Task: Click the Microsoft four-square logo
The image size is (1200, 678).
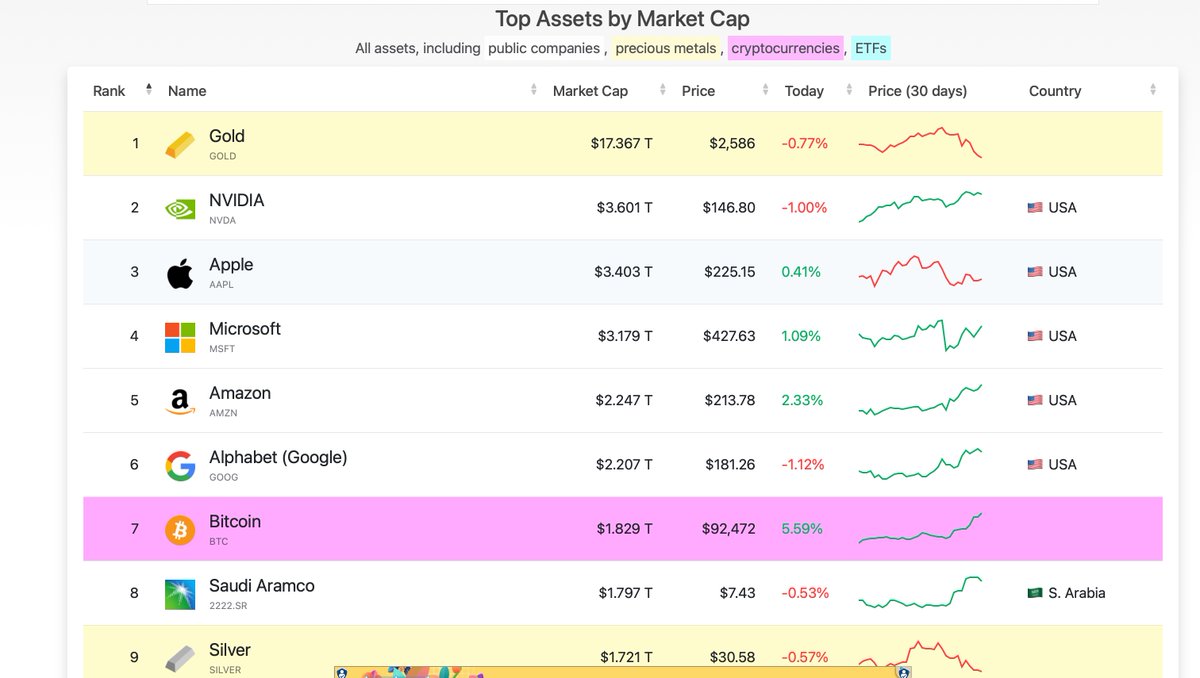Action: pyautogui.click(x=180, y=335)
